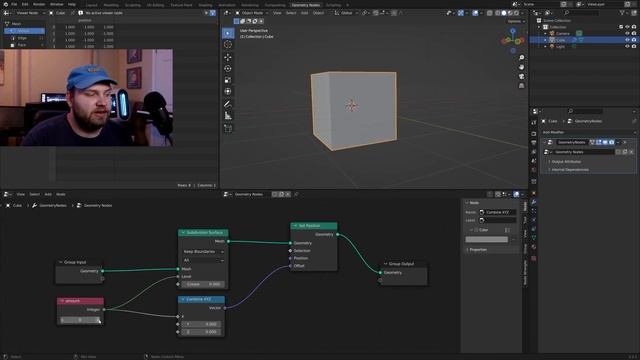The height and width of the screenshot is (360, 640).
Task: Switch perspective/orthographic grid icon in viewport
Action: (521, 86)
